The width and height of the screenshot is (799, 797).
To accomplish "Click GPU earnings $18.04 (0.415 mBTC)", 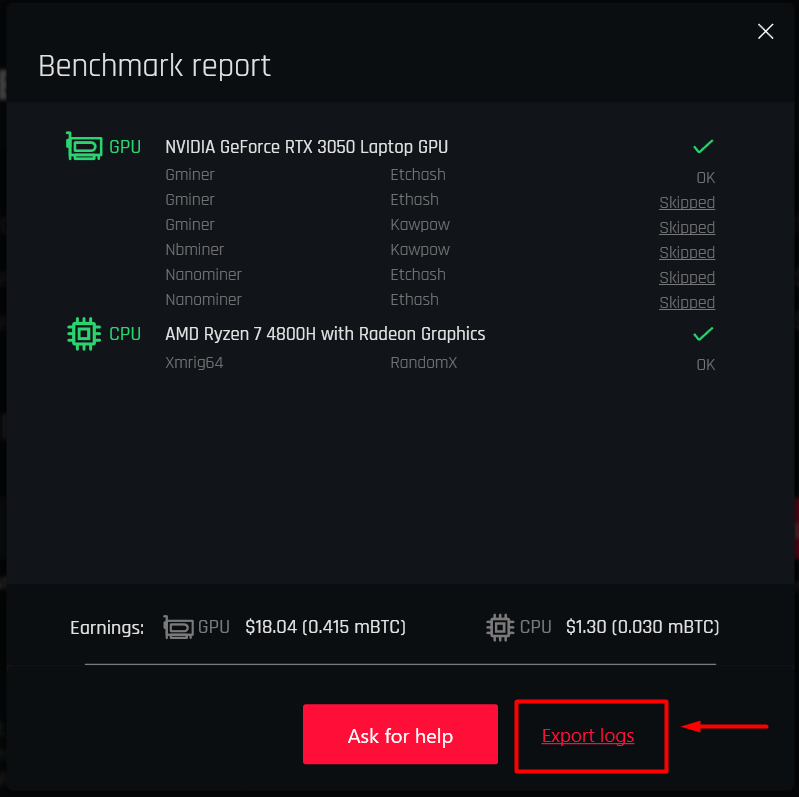I will (x=325, y=627).
